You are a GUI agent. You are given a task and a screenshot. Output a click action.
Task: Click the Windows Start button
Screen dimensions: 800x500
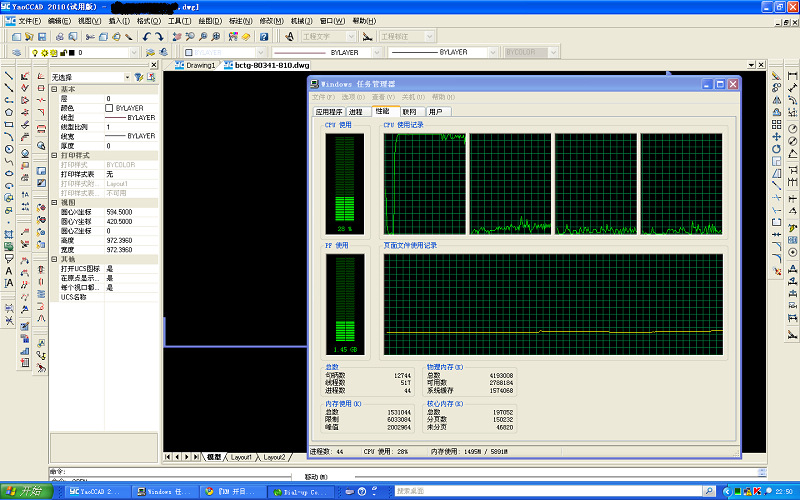pos(27,491)
